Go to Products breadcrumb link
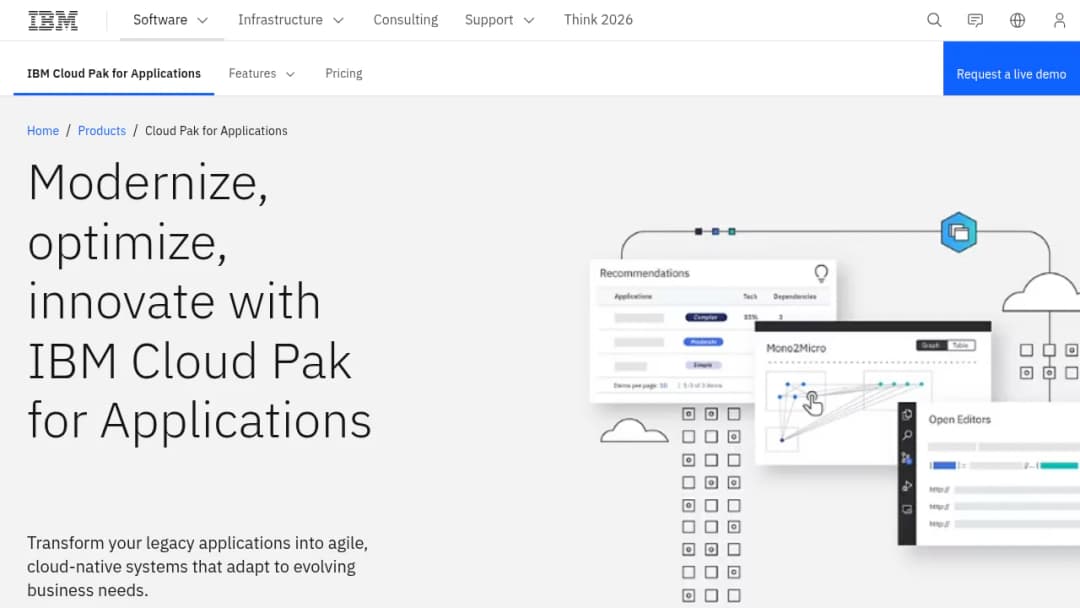Viewport: 1080px width, 608px height. pyautogui.click(x=102, y=131)
